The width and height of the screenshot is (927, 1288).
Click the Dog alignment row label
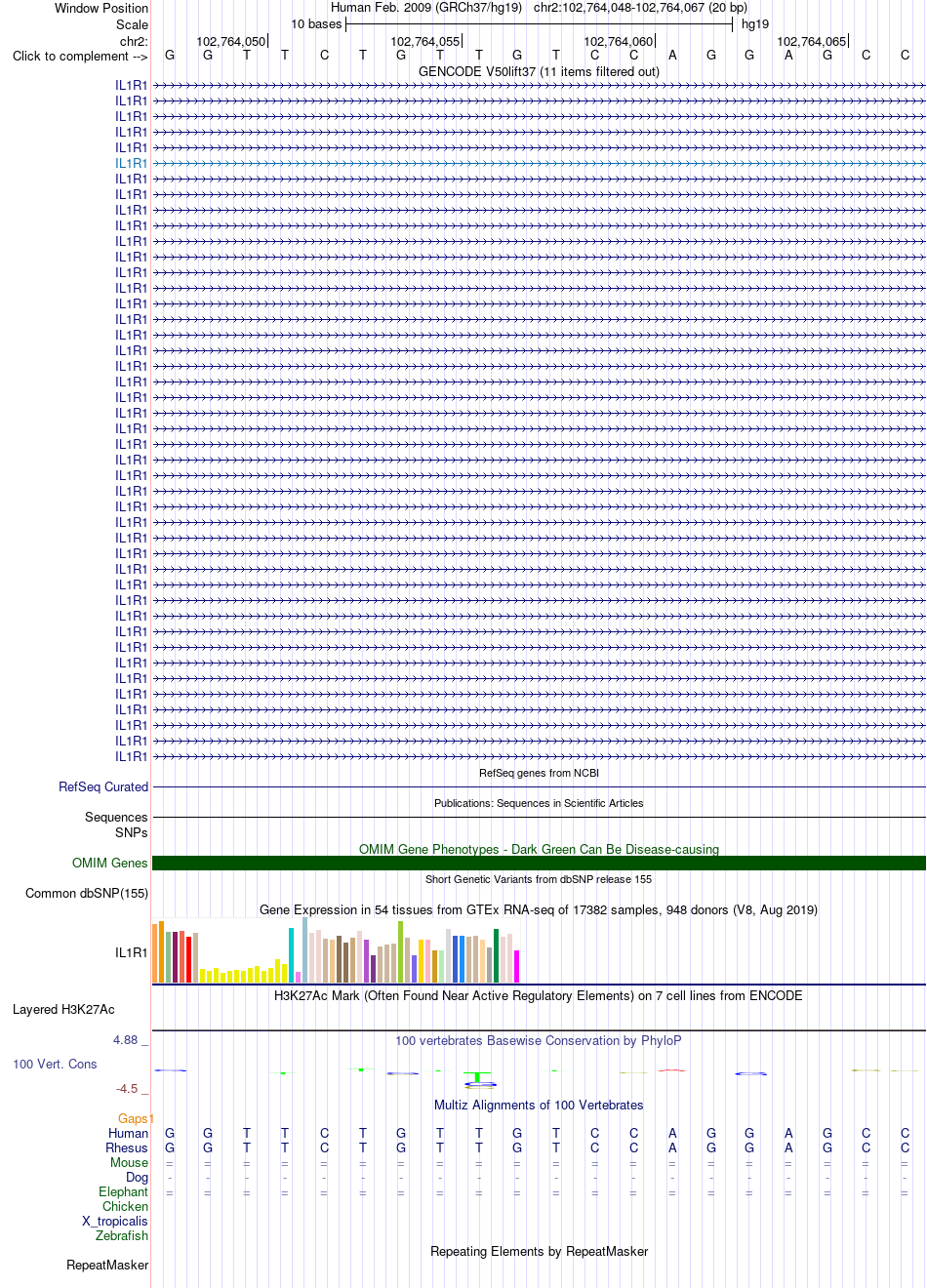pos(137,1177)
